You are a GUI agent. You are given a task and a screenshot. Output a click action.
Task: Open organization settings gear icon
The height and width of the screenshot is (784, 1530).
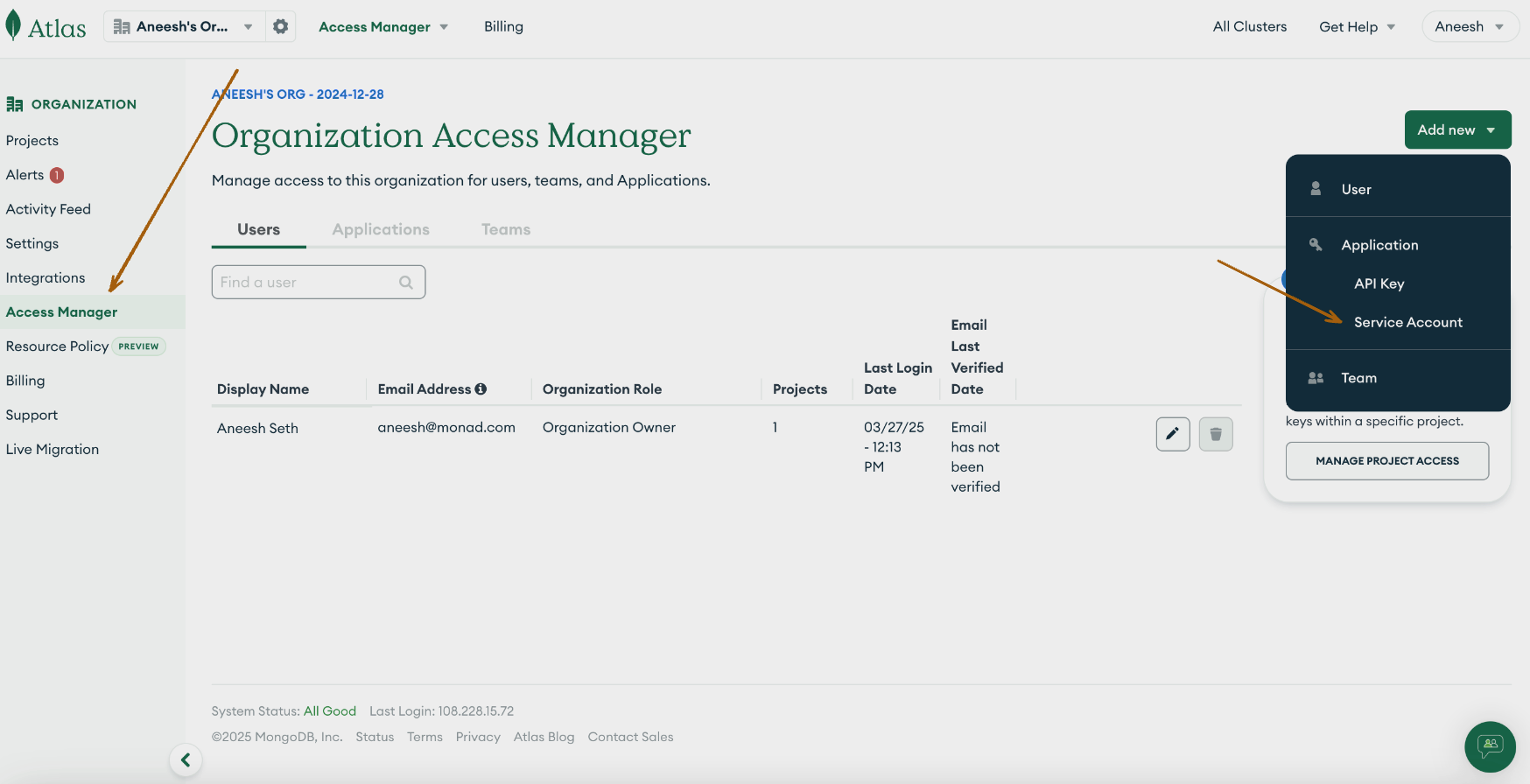(280, 26)
